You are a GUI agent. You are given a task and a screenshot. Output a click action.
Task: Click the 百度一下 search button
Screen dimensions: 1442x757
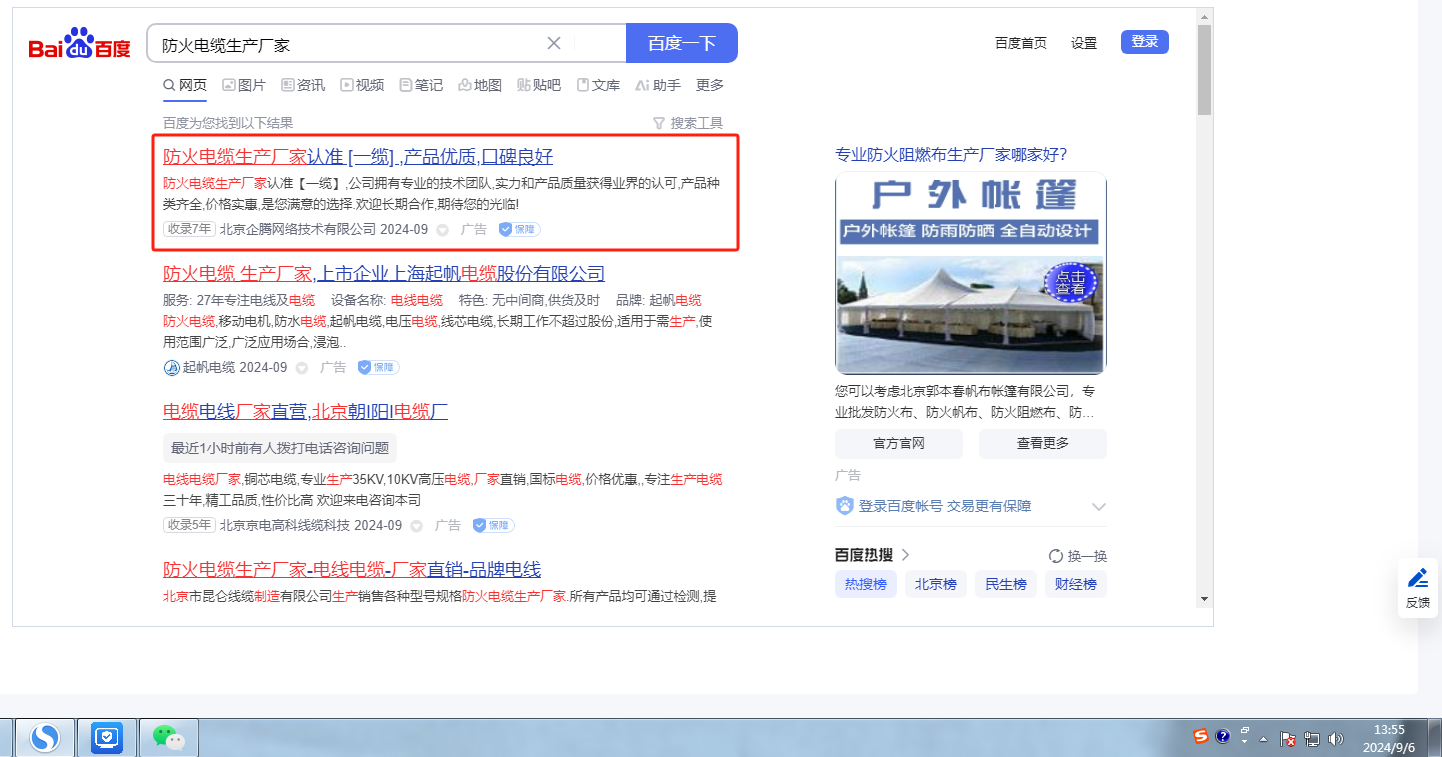(682, 43)
